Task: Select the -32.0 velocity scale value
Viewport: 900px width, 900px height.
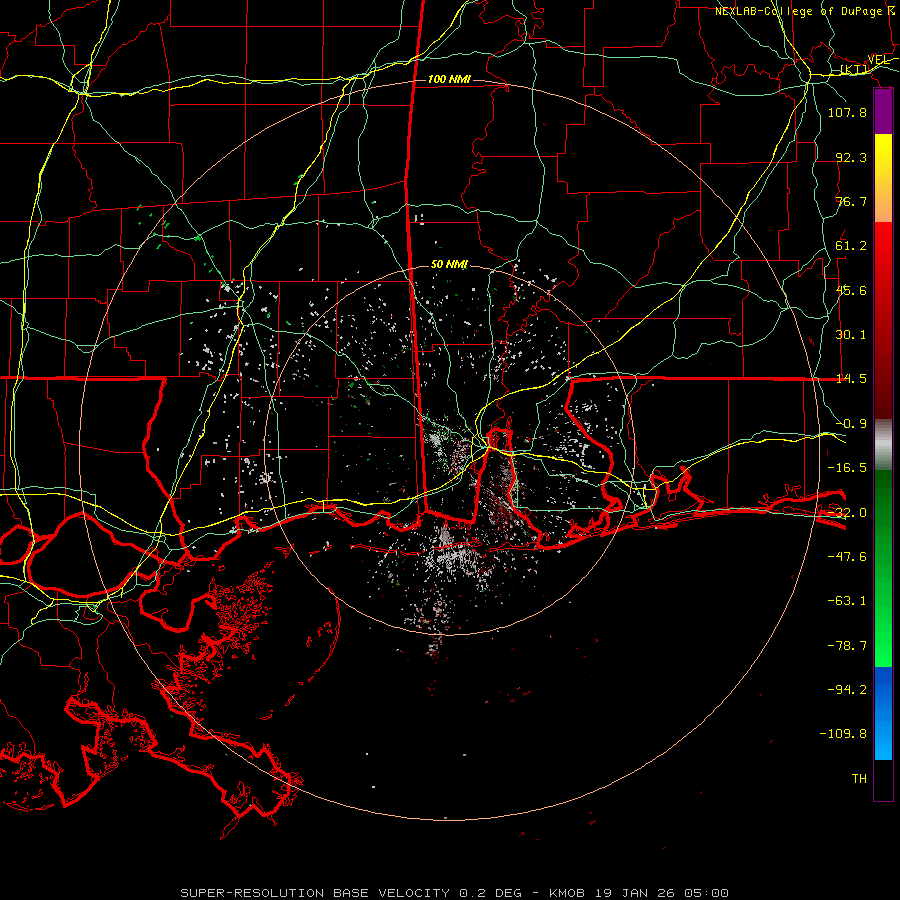Action: [847, 513]
